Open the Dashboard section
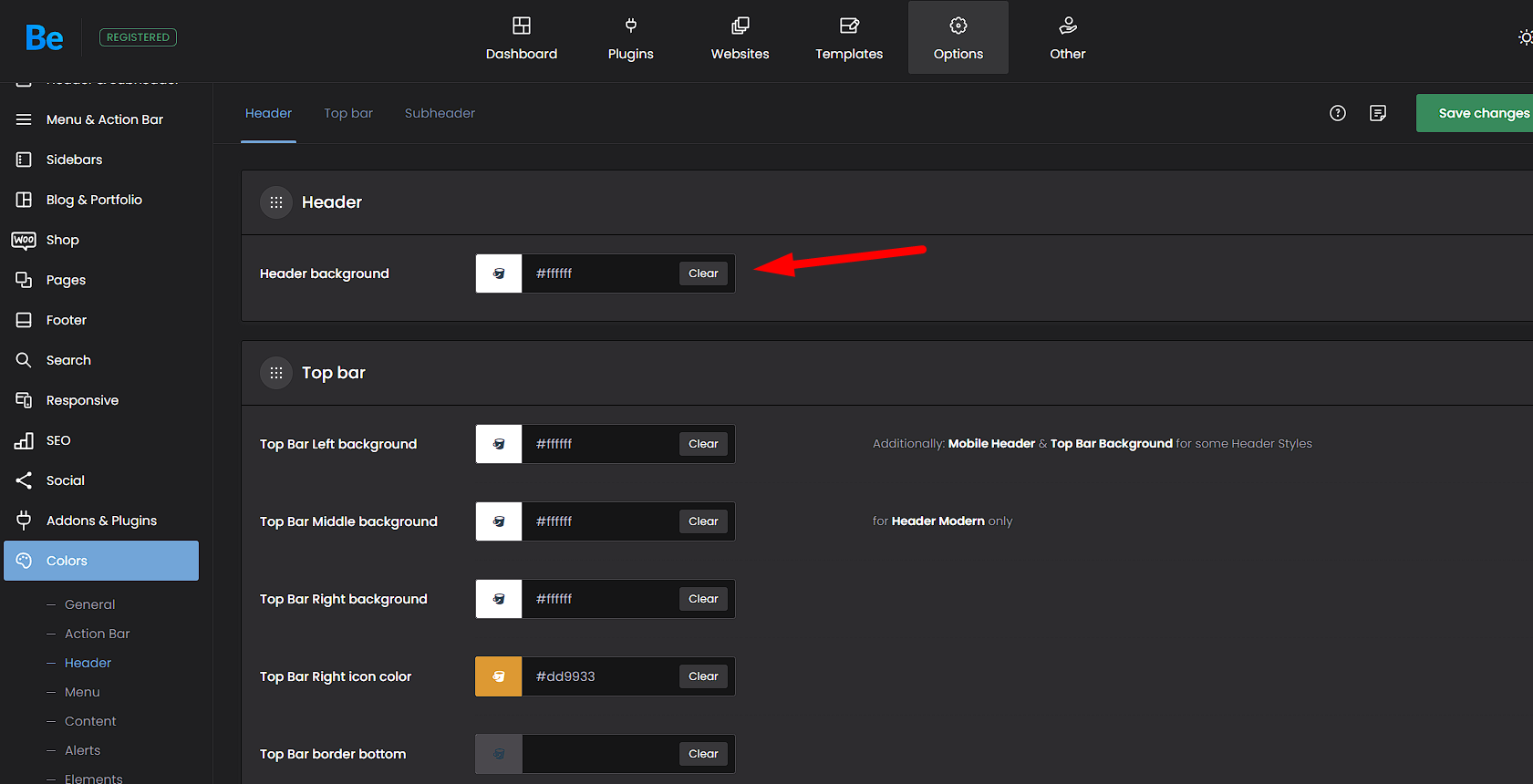The image size is (1533, 784). [x=522, y=38]
